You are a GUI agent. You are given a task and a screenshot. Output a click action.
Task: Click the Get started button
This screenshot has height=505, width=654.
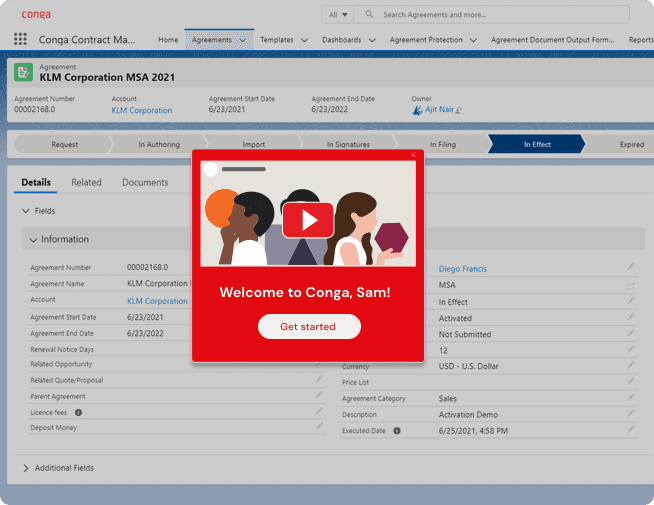pyautogui.click(x=309, y=327)
